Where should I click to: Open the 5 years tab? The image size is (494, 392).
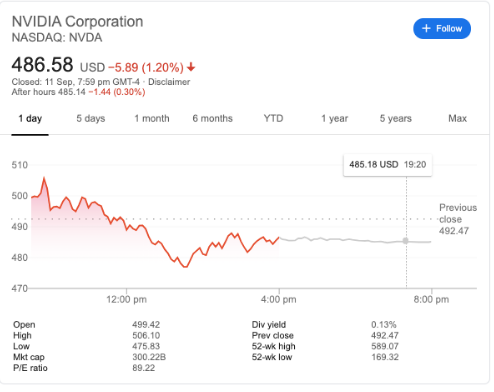[x=396, y=119]
